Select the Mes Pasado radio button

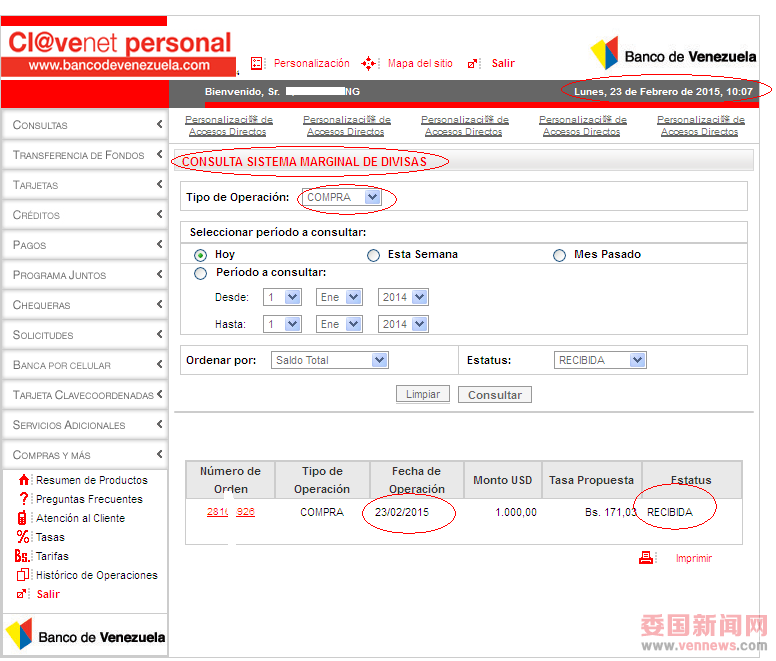tap(559, 255)
